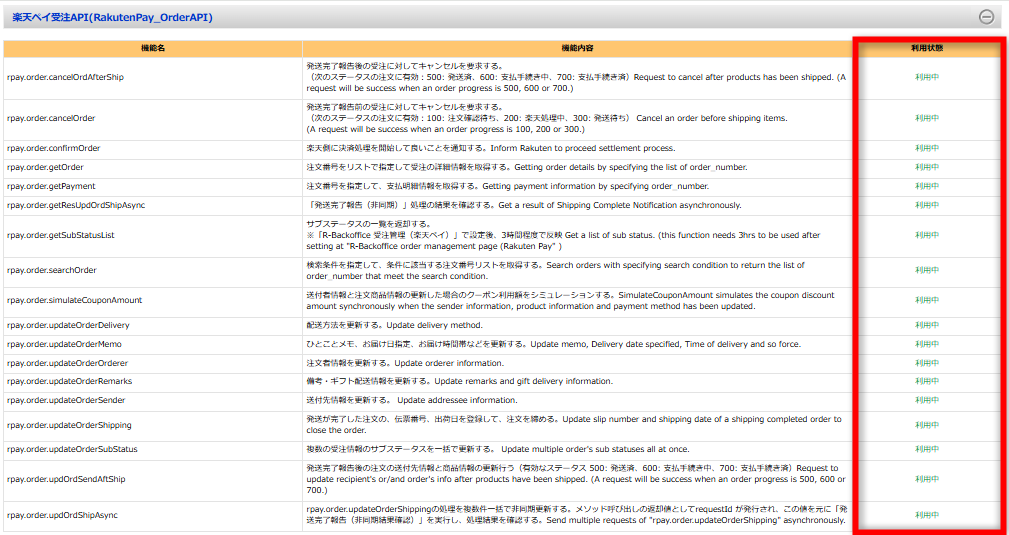The height and width of the screenshot is (535, 1009).
Task: Select rpay.order.updateOrderDelivery function name
Action: click(x=68, y=325)
